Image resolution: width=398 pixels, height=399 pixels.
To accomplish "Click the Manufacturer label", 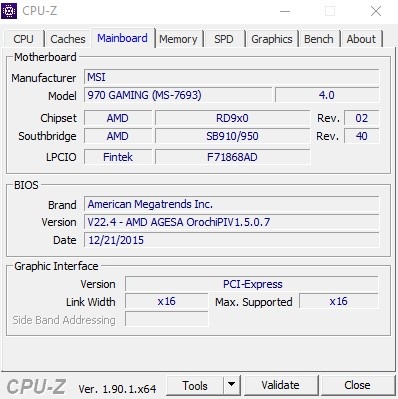I will (x=44, y=78).
